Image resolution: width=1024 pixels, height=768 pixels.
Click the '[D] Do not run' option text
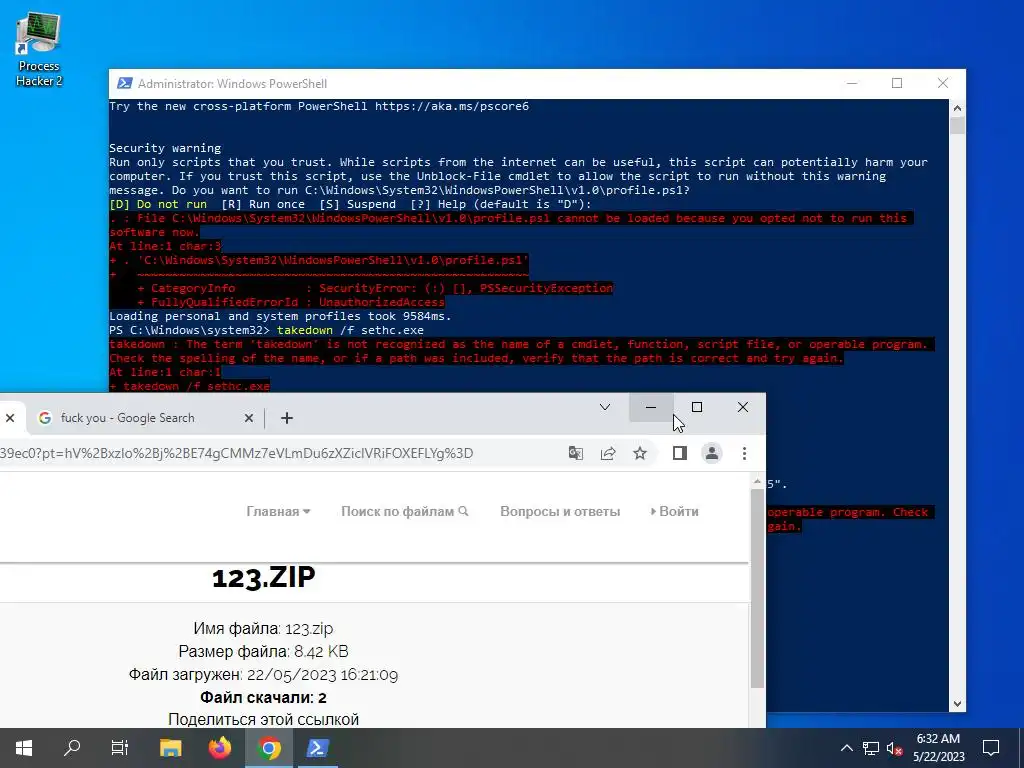[x=158, y=204]
